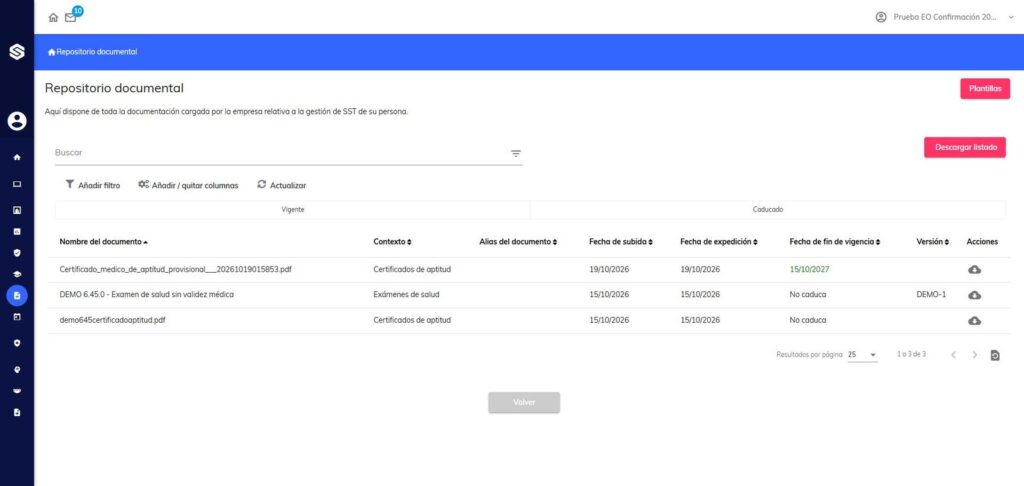Sort by Contexto column
The height and width of the screenshot is (486, 1024).
(392, 242)
